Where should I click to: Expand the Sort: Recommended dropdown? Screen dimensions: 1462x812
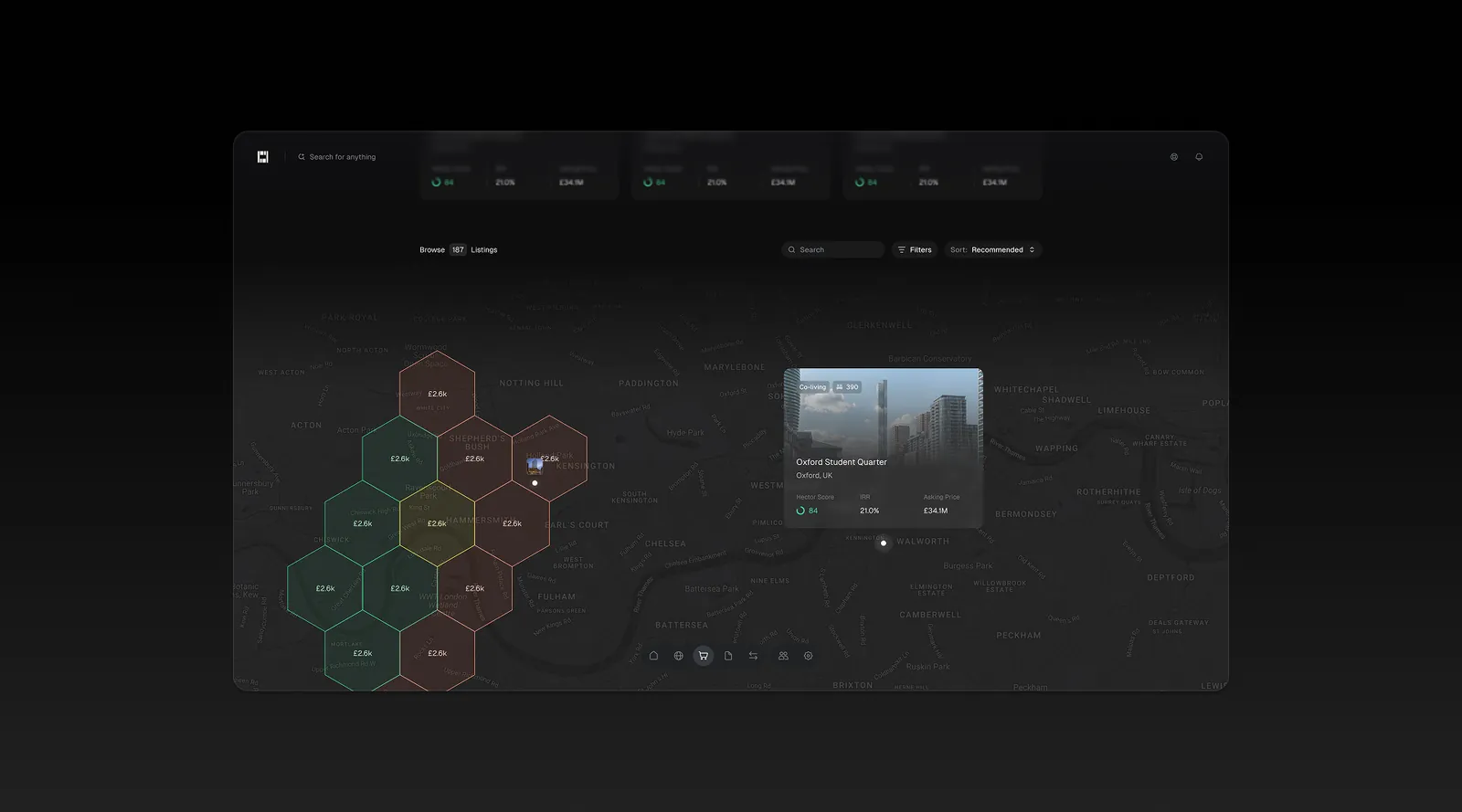[x=993, y=249]
